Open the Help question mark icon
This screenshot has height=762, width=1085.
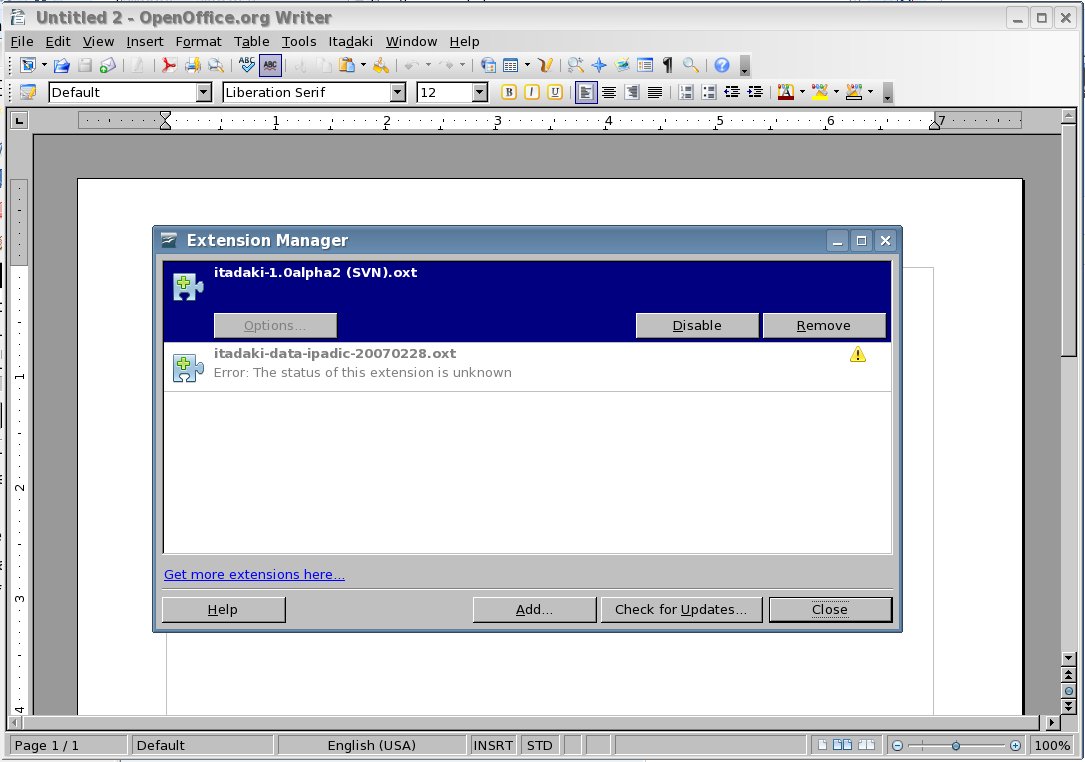pyautogui.click(x=722, y=66)
